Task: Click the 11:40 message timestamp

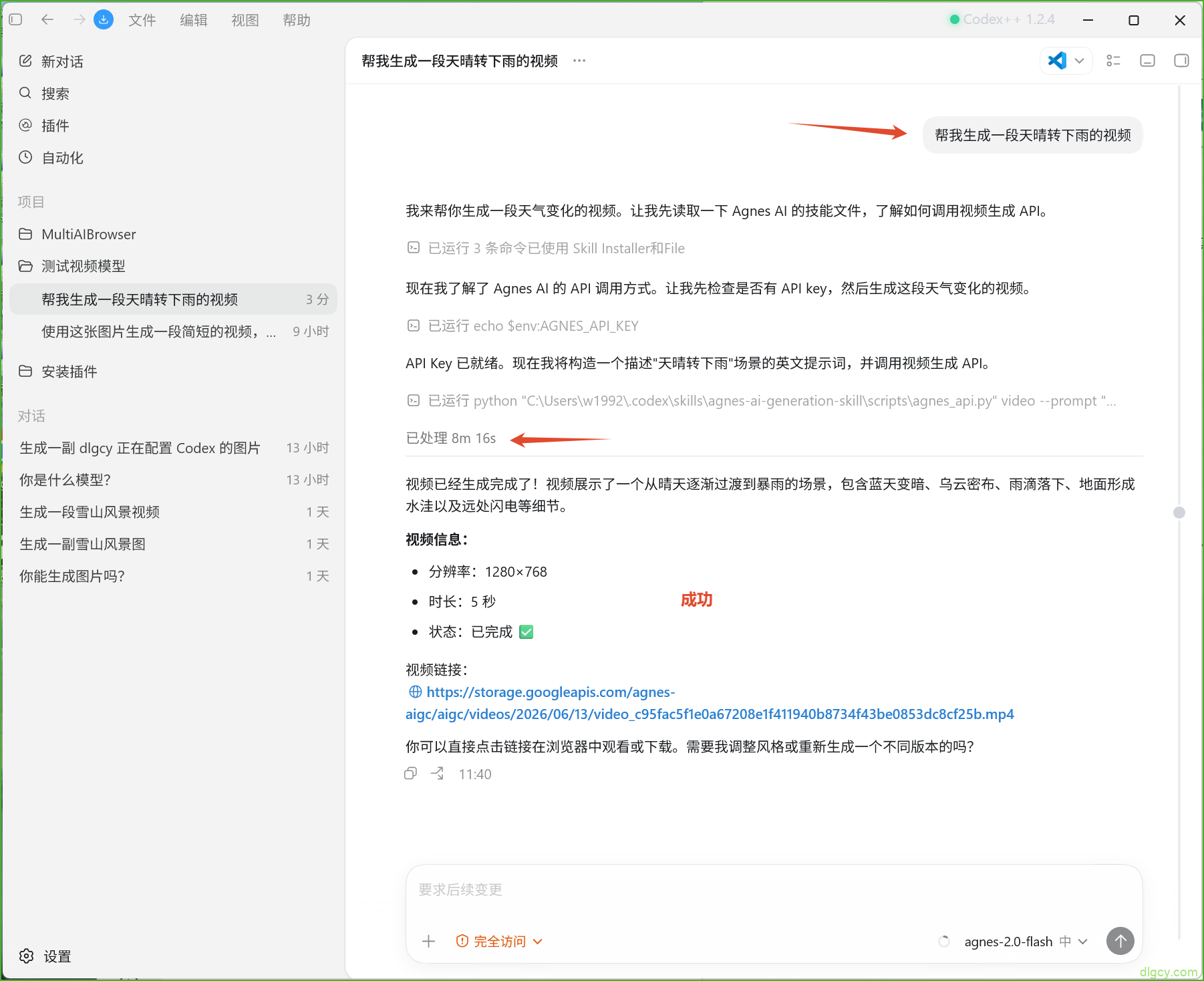Action: (x=475, y=774)
